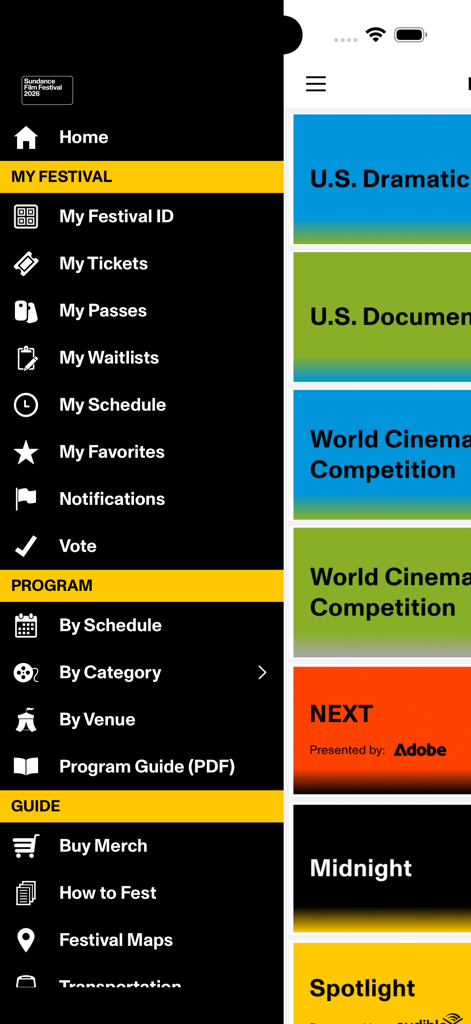
Task: Open How to Fest guide
Action: pyautogui.click(x=108, y=892)
